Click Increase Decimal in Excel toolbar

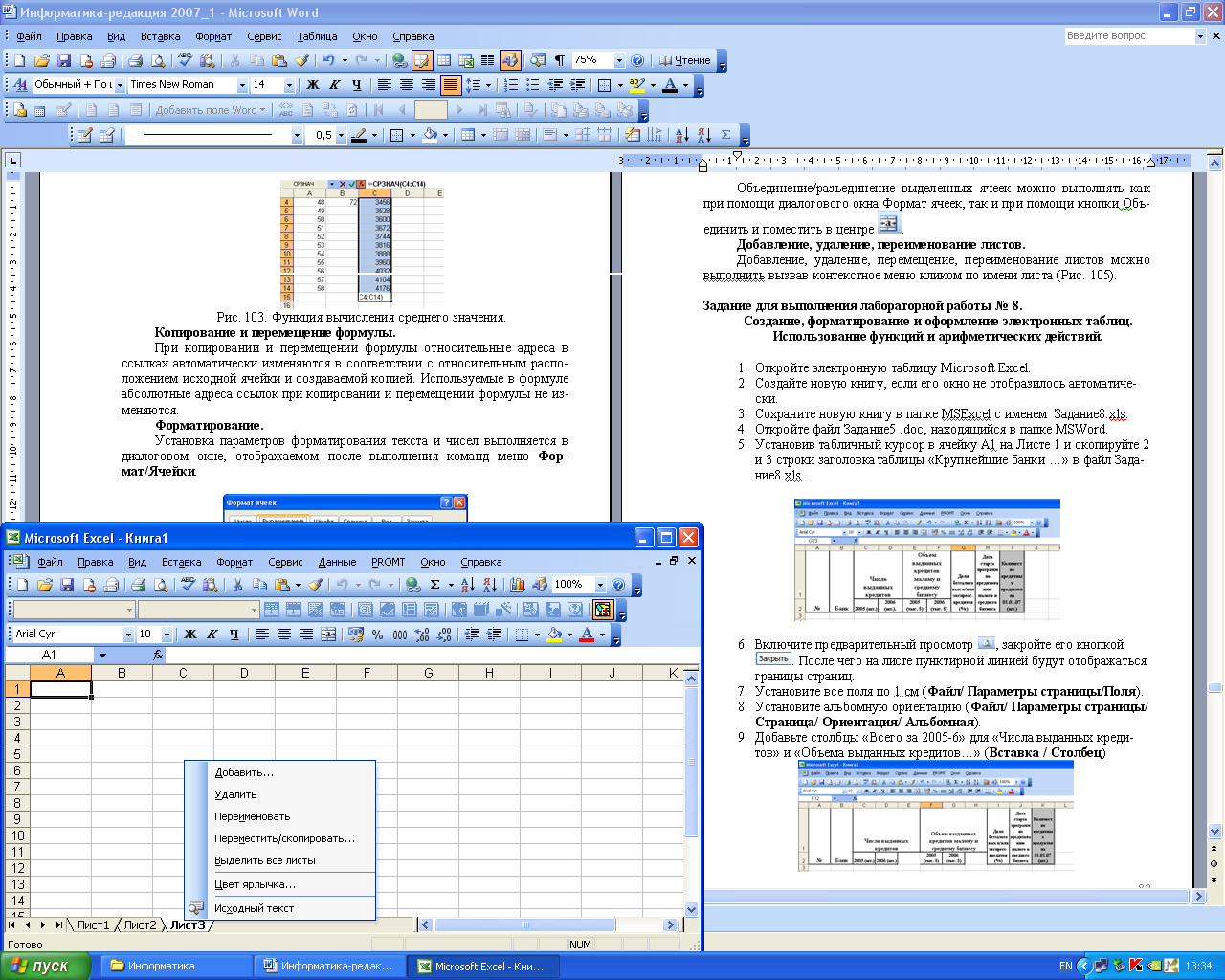pos(422,635)
